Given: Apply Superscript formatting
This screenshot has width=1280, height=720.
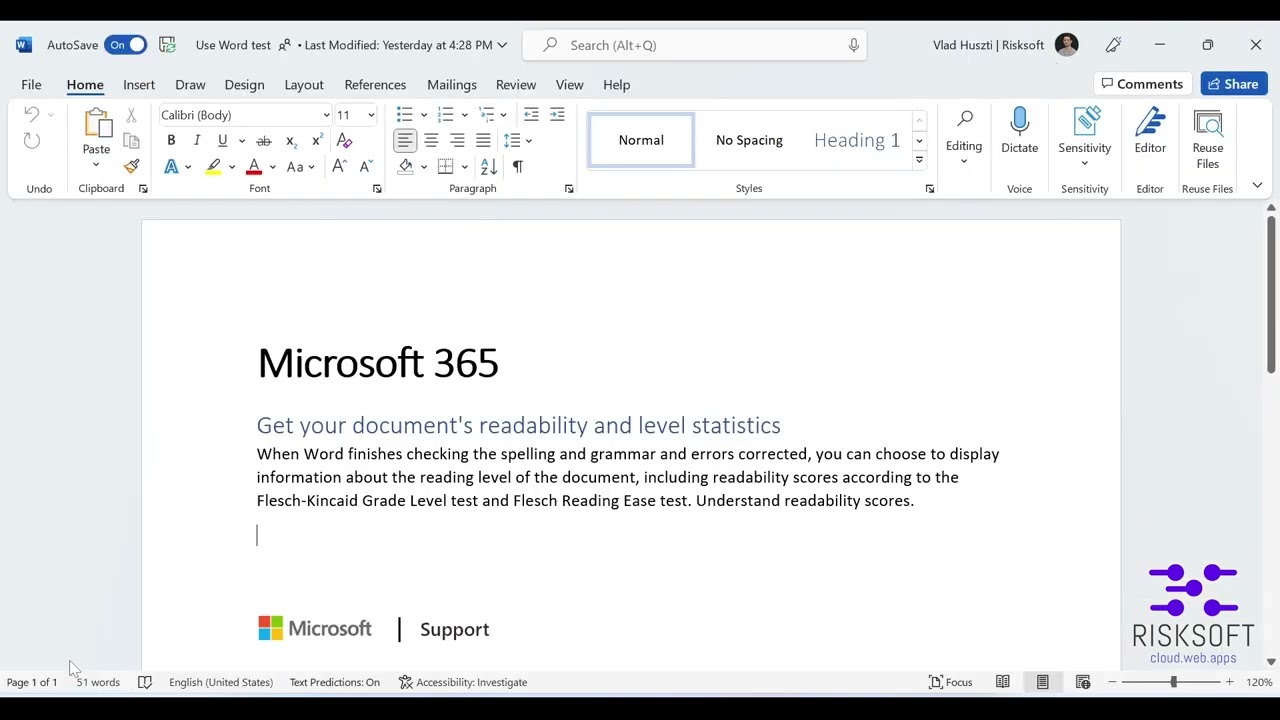Looking at the screenshot, I should point(316,141).
